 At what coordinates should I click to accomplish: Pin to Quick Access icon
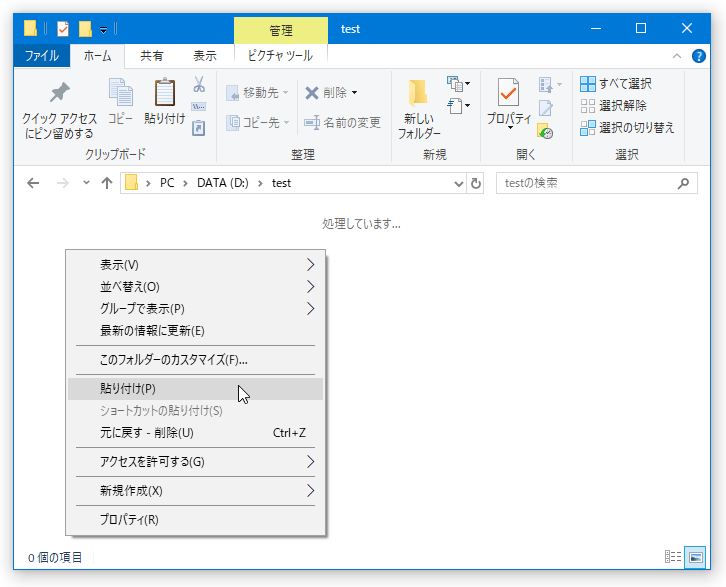tap(59, 92)
